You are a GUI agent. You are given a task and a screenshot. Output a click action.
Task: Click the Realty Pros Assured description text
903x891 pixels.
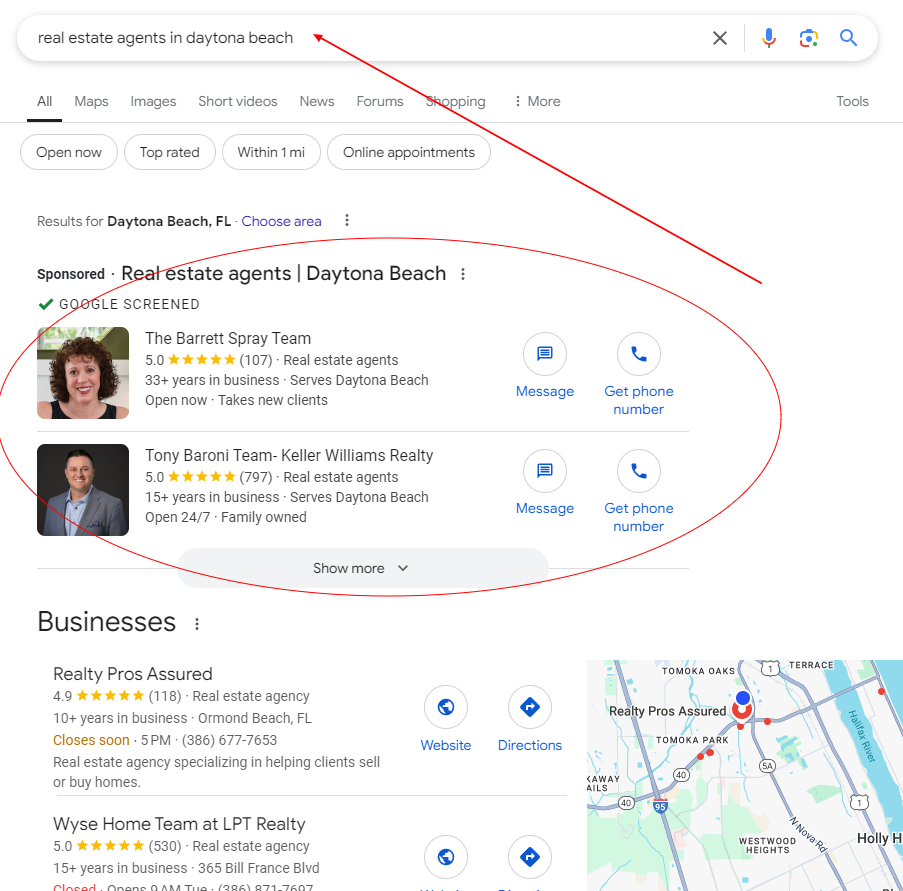coord(217,772)
